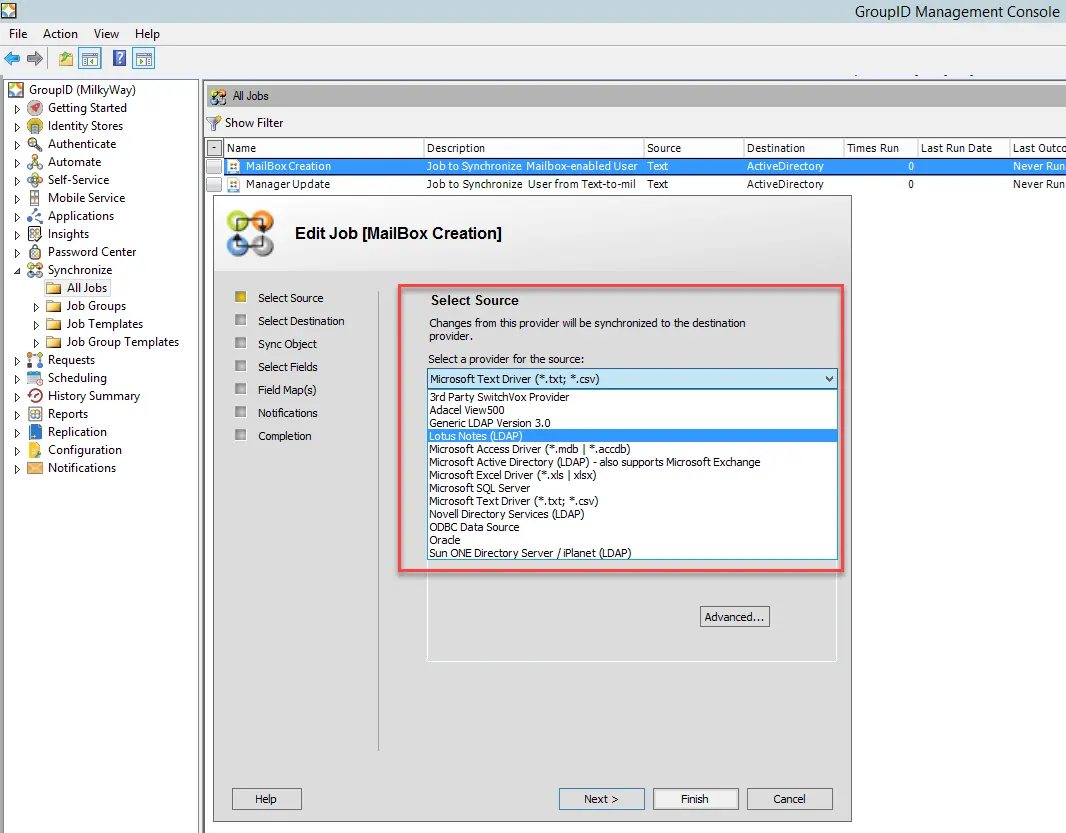Expand the Automate tree node

pyautogui.click(x=18, y=163)
